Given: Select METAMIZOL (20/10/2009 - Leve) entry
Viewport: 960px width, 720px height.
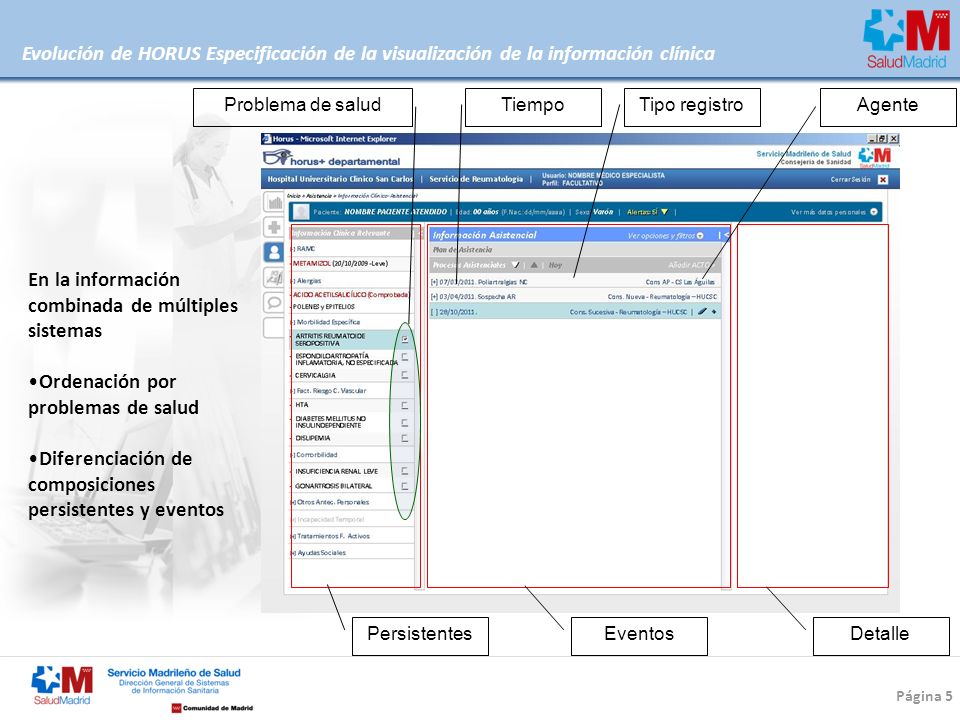Looking at the screenshot, I should [340, 263].
